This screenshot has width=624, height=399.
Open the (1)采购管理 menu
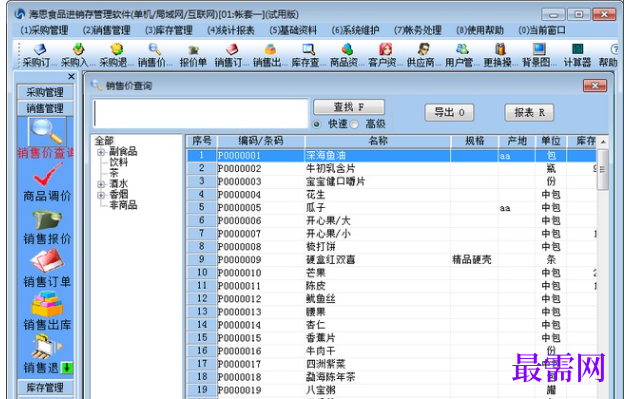(x=44, y=30)
